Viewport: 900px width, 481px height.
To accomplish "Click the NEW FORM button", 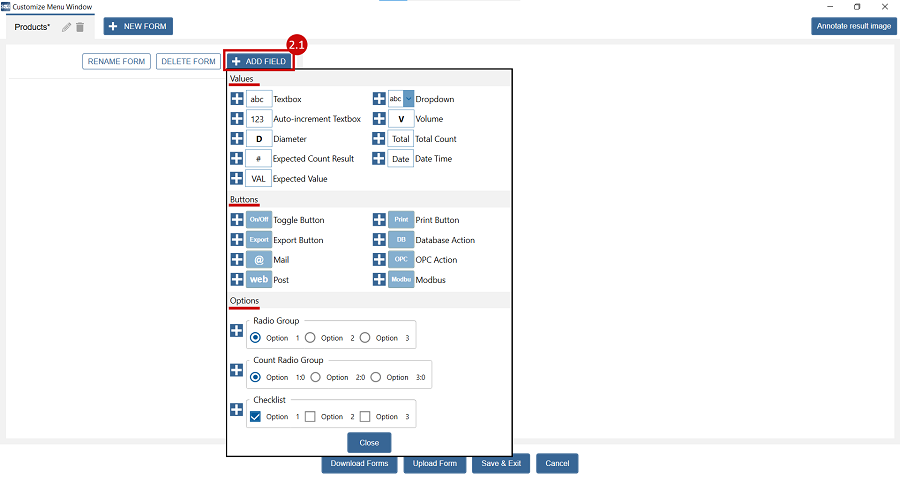I will tap(138, 26).
